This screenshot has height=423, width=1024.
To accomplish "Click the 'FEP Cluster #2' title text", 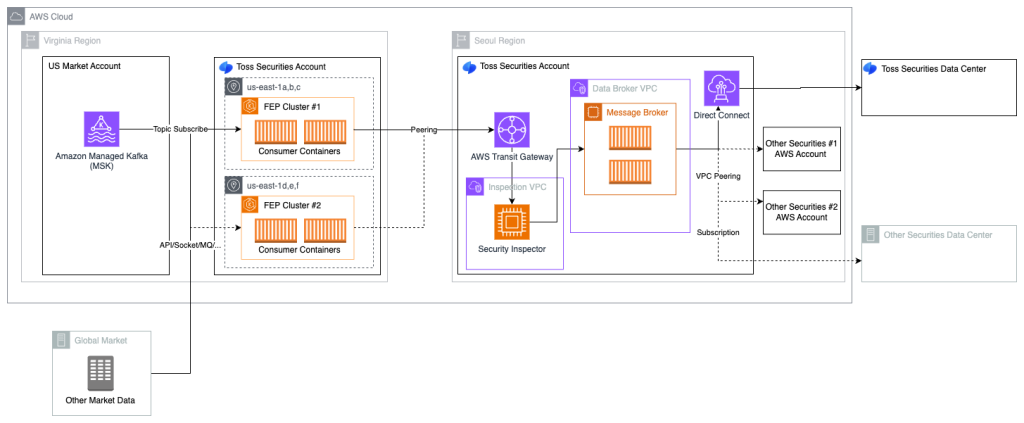I will tap(293, 205).
